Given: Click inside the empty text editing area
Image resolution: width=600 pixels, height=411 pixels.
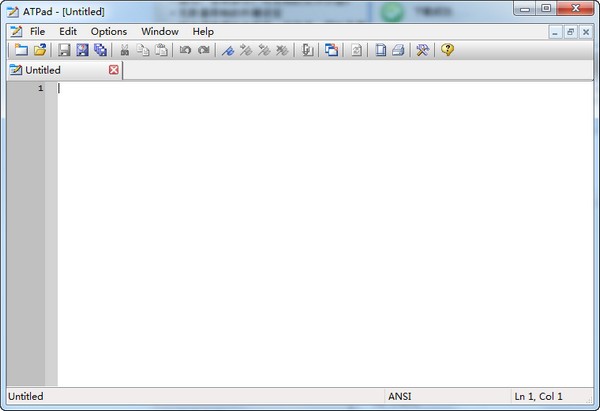Looking at the screenshot, I should click(x=320, y=230).
